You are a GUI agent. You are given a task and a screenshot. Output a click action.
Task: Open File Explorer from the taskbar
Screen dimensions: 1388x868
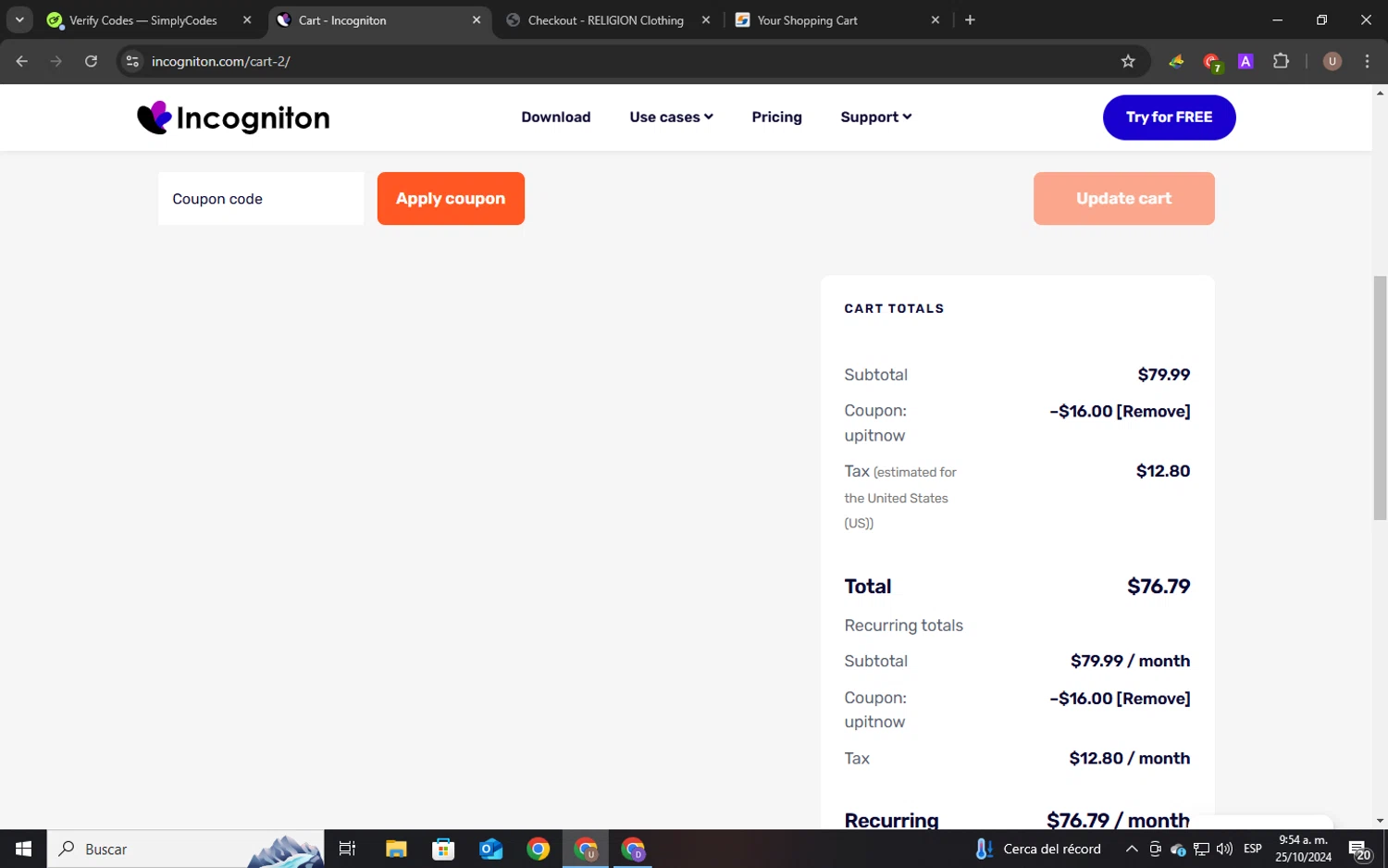coord(396,849)
